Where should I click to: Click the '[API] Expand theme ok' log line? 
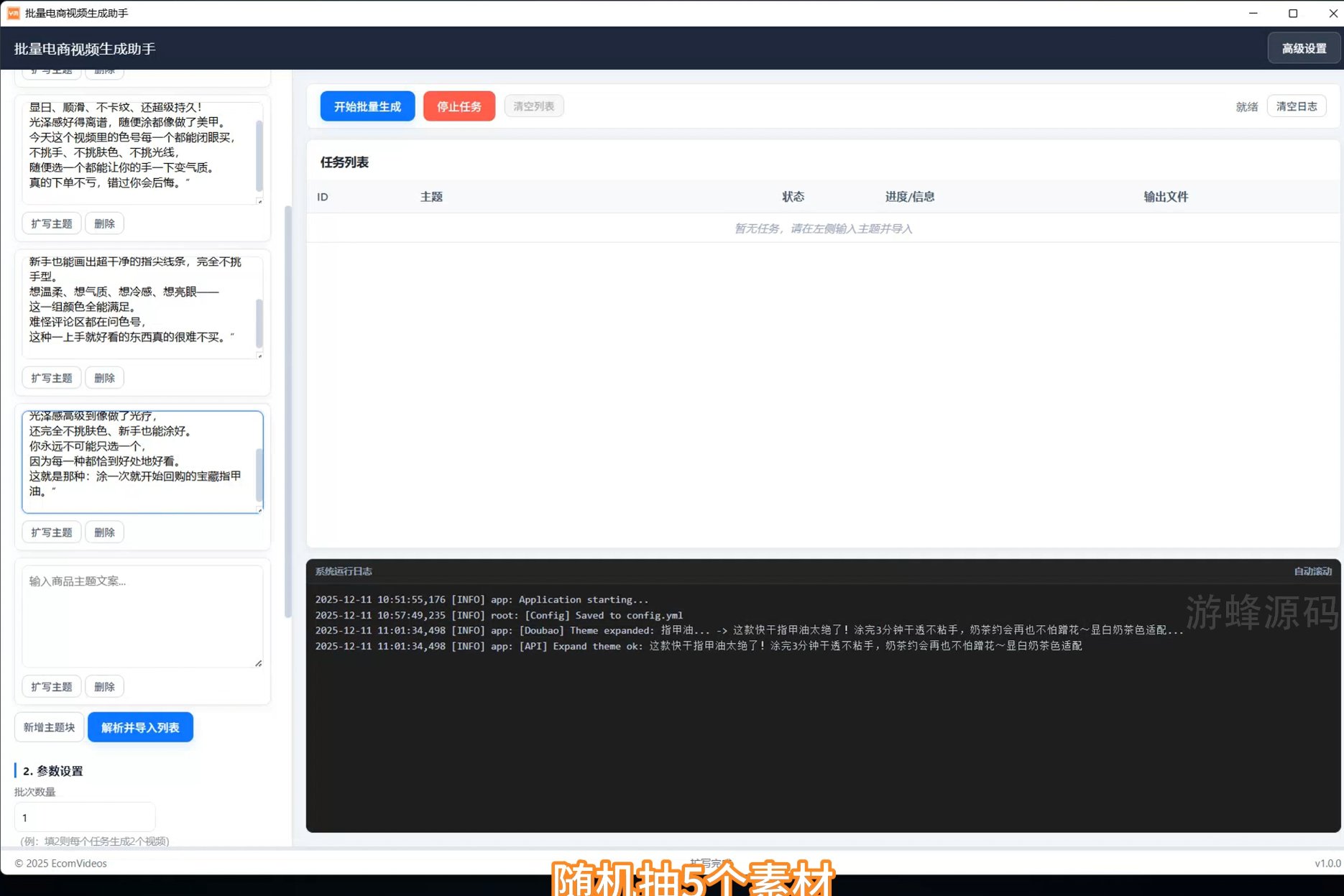(699, 646)
